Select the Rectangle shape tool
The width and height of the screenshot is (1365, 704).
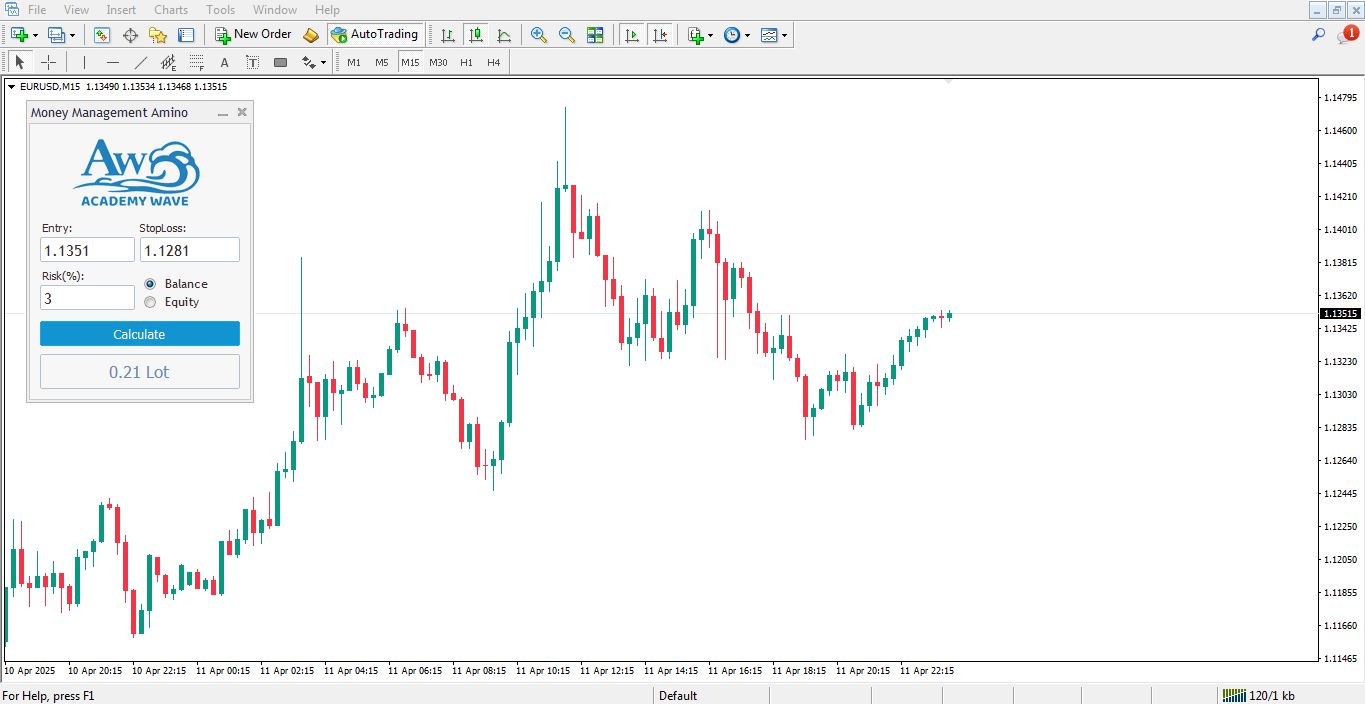(280, 62)
